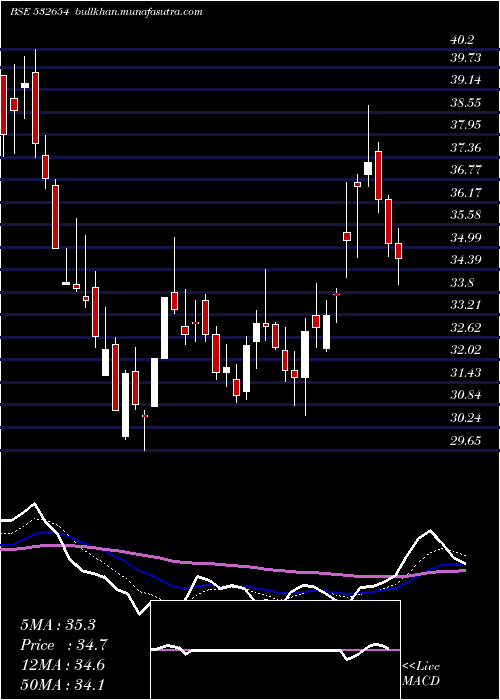Click the last red candlestick on the right

point(399,251)
